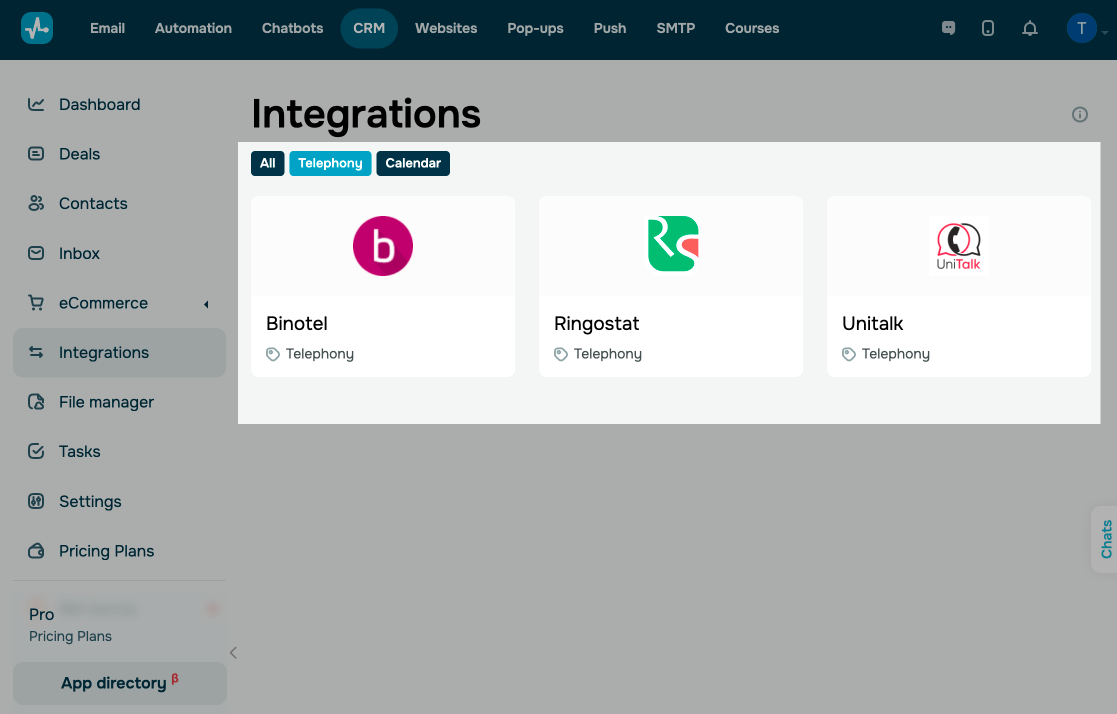Click the SendPulse logo icon
The image size is (1117, 714).
[x=37, y=29]
